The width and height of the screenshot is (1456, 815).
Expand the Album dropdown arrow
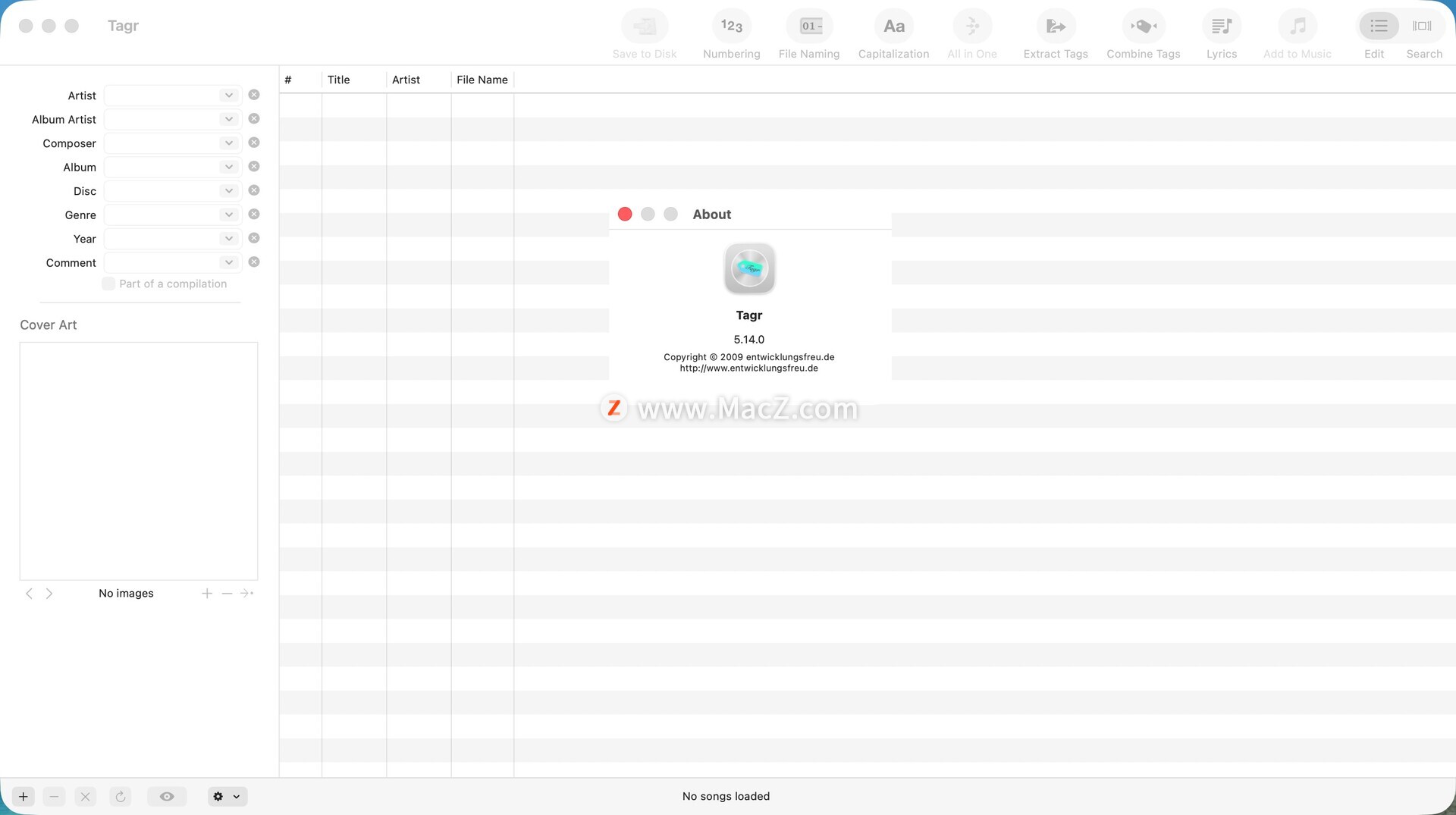click(228, 167)
